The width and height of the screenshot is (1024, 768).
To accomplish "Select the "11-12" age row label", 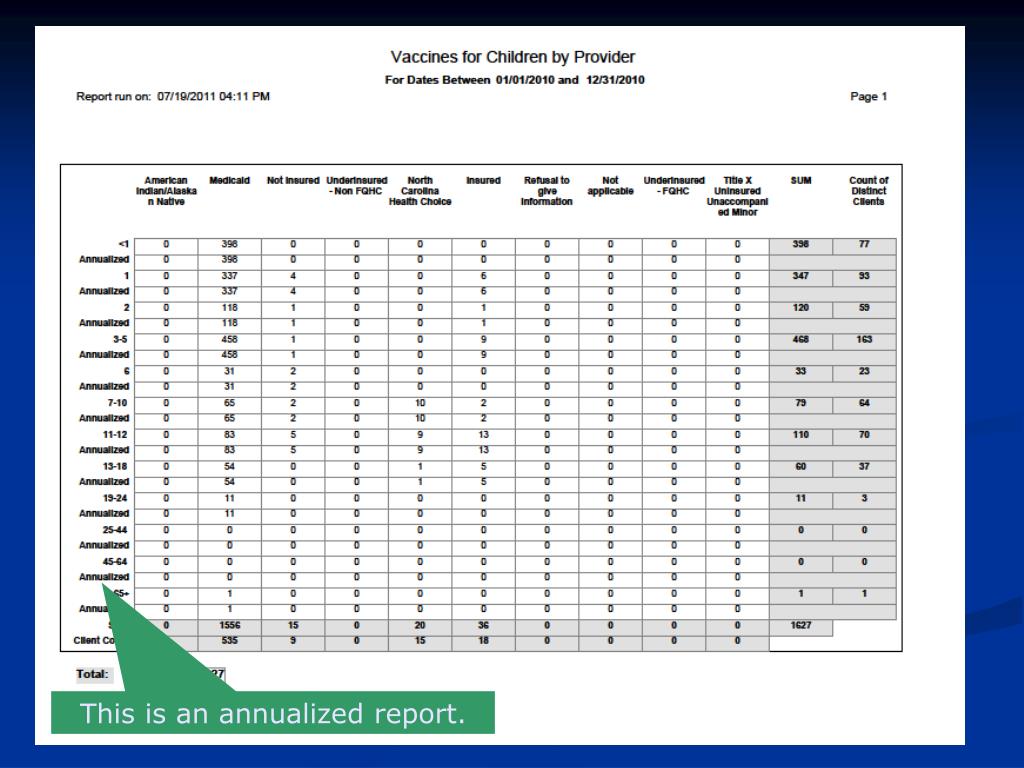I will point(115,434).
